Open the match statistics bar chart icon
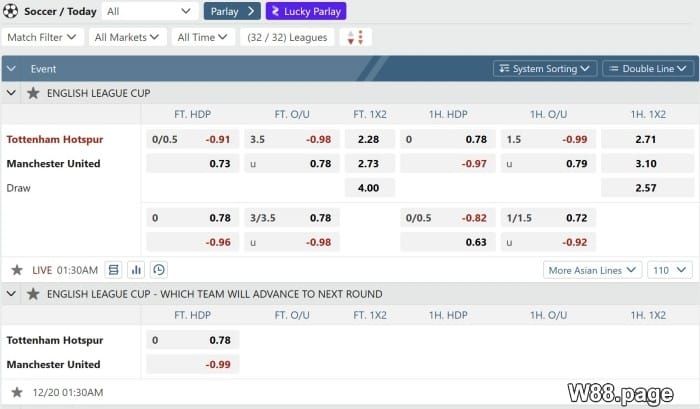 point(136,270)
